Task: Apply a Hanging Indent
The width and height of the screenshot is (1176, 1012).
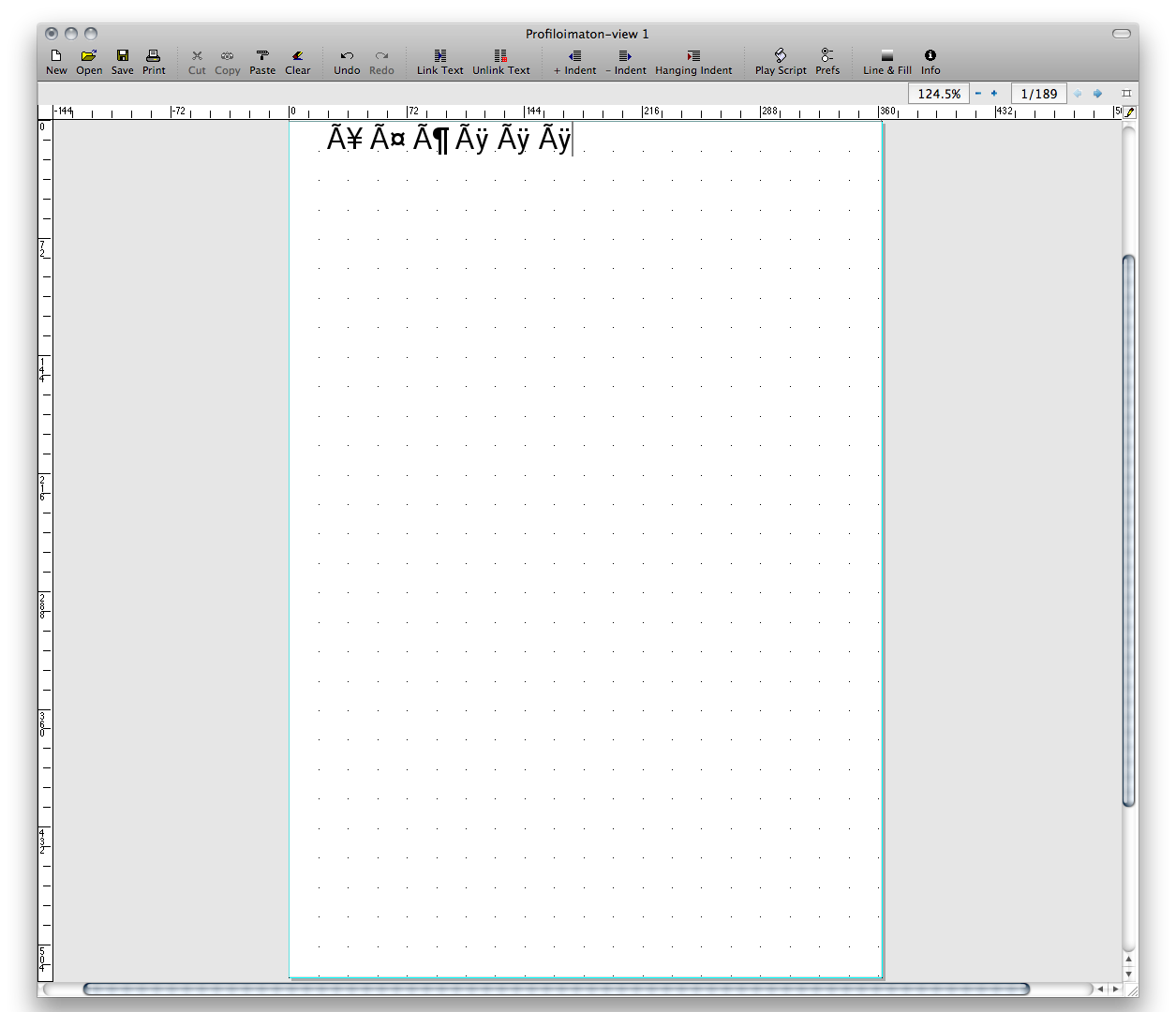Action: tap(693, 62)
